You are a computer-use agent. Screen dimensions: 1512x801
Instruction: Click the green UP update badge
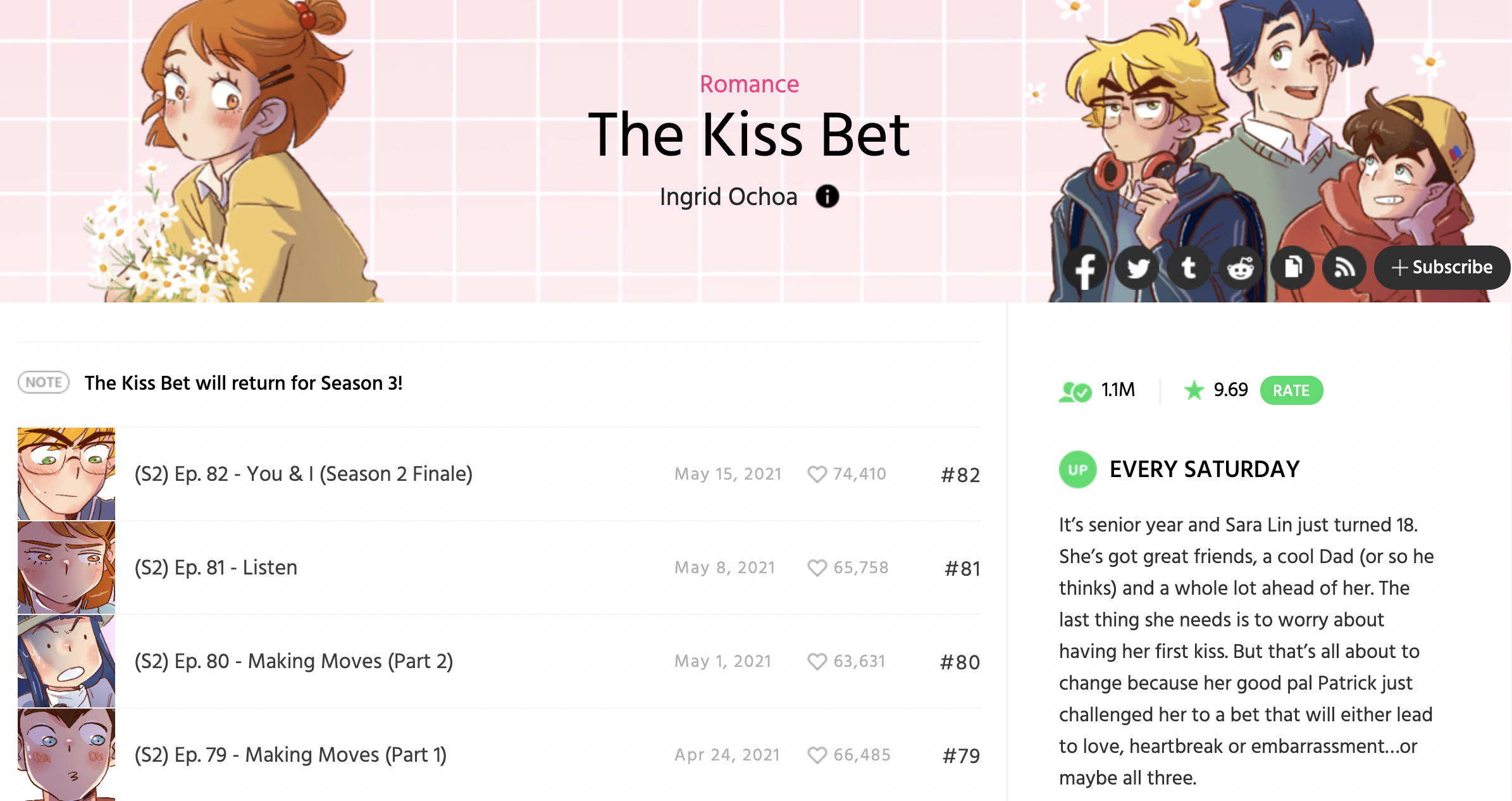coord(1077,469)
